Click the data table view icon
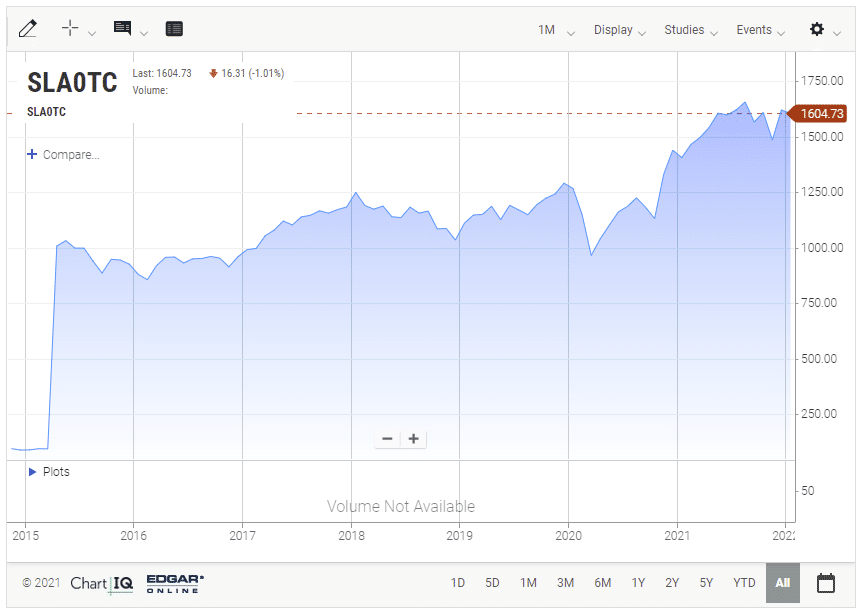Image resolution: width=861 pixels, height=612 pixels. [174, 29]
